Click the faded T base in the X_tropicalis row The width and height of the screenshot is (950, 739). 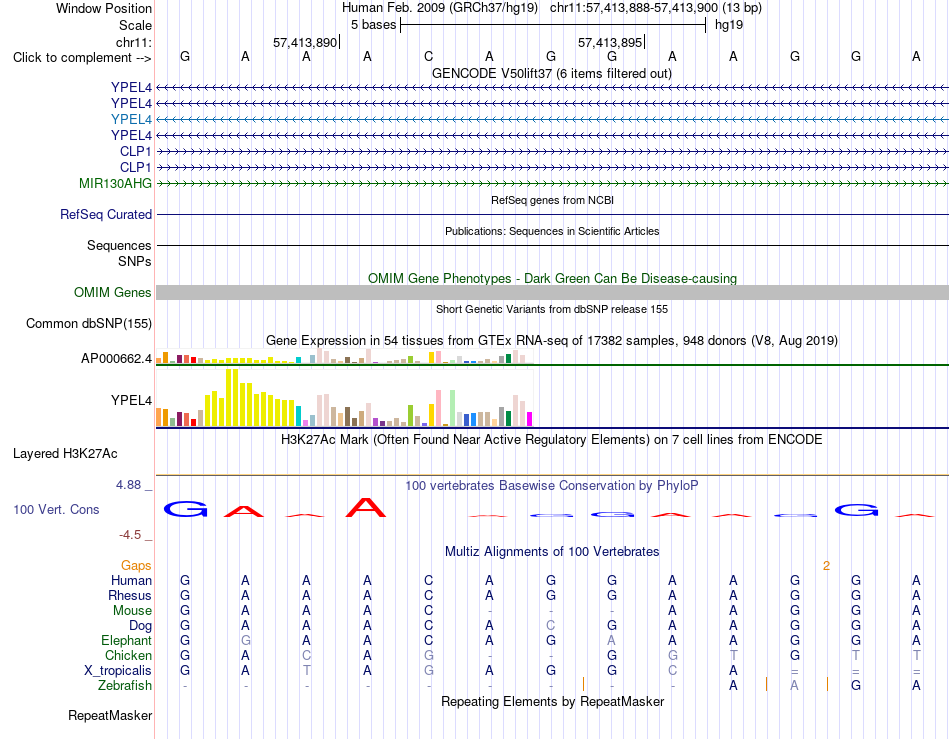pos(307,671)
